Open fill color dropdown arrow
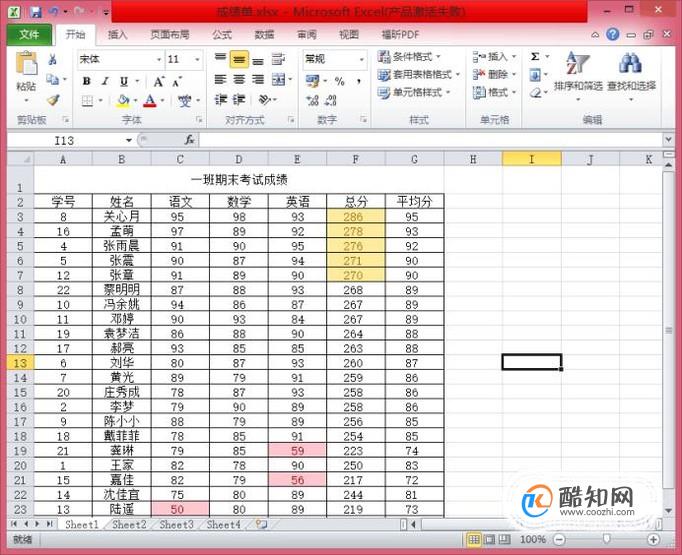682x555 pixels. (x=135, y=101)
